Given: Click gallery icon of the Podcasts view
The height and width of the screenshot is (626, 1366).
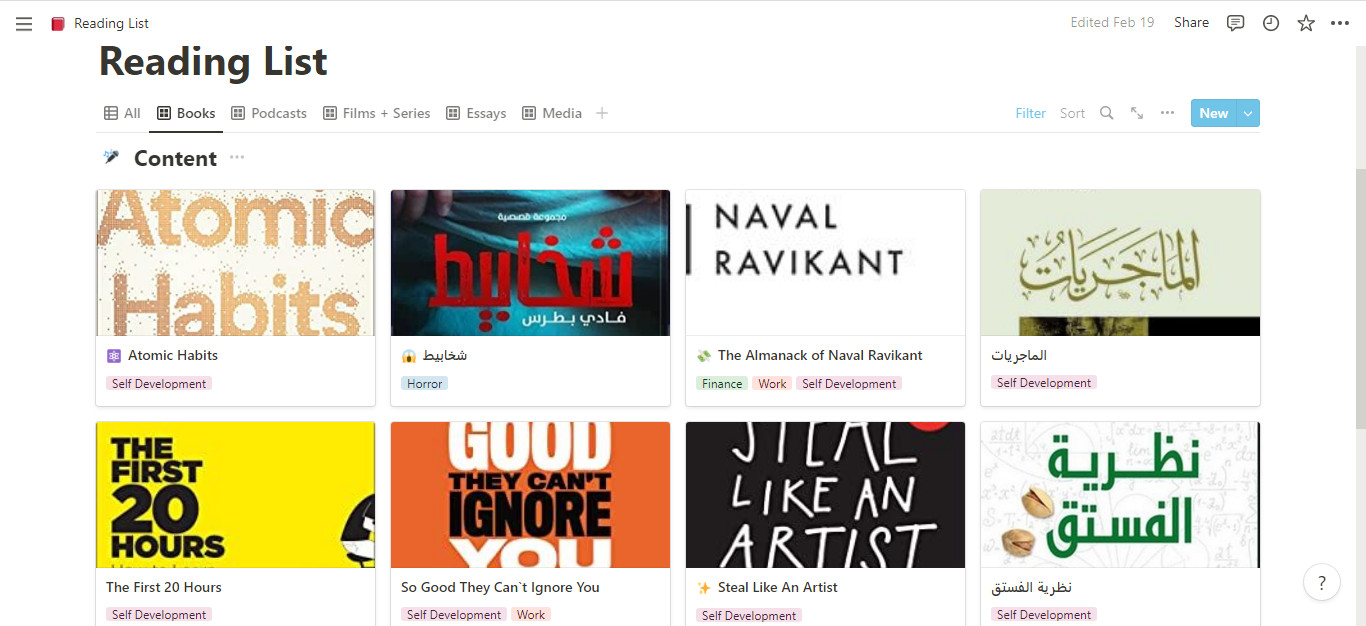Looking at the screenshot, I should click(x=238, y=113).
